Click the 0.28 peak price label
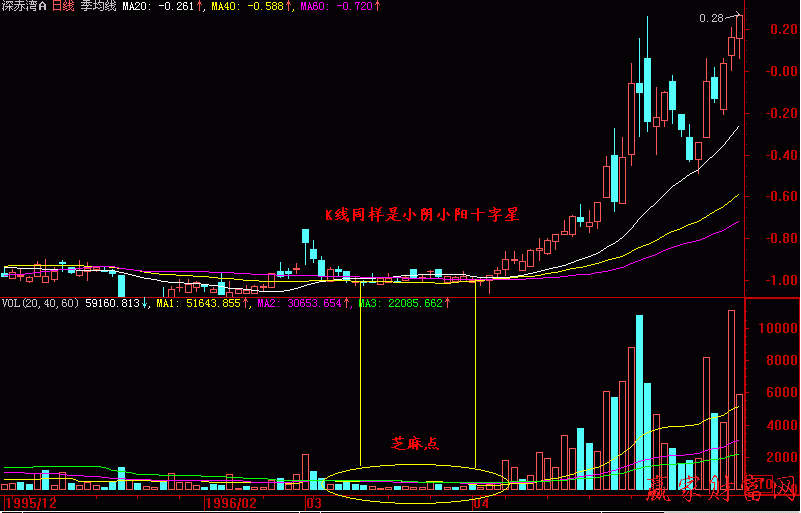801x513 pixels. tap(711, 18)
